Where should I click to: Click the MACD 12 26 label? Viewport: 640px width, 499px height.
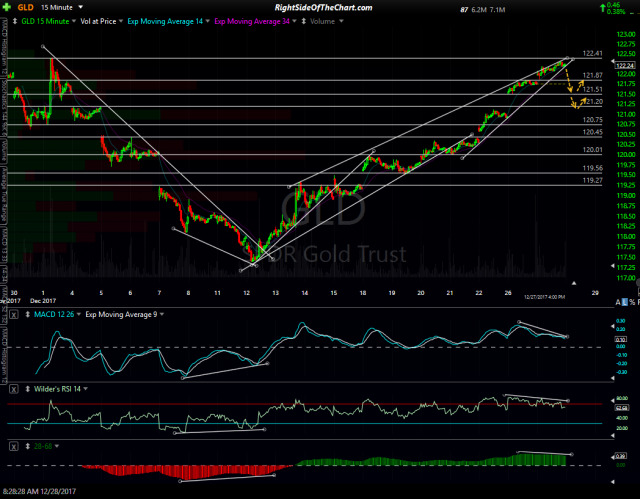click(54, 315)
